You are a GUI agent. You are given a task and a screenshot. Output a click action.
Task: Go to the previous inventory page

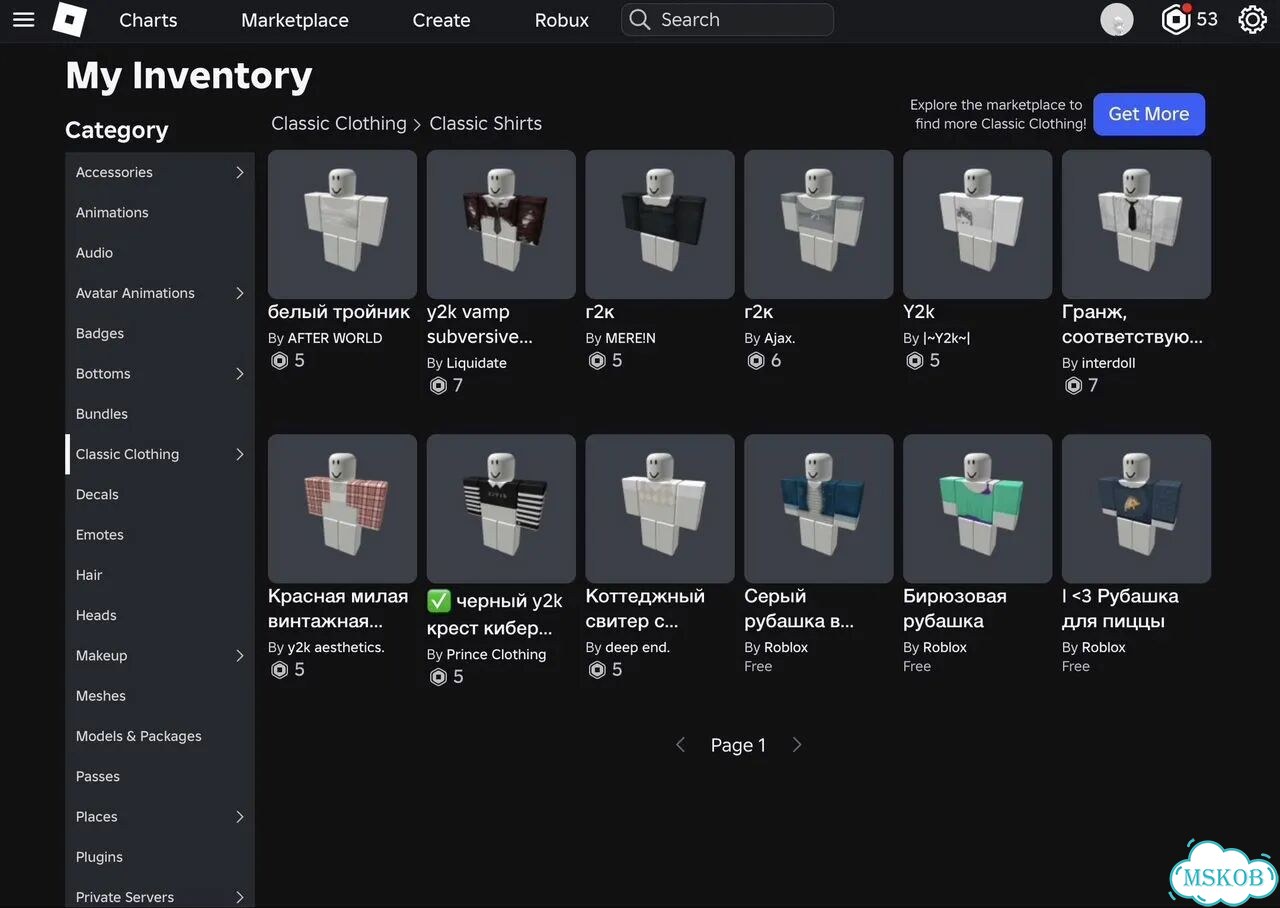coord(681,745)
